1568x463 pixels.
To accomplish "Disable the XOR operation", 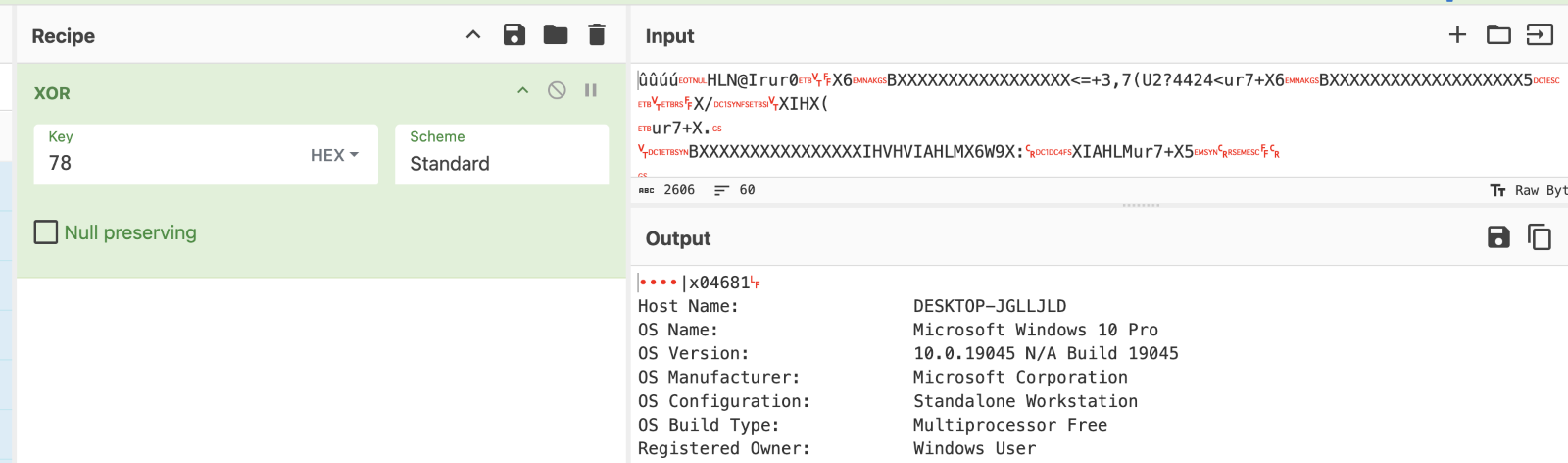I will [557, 90].
